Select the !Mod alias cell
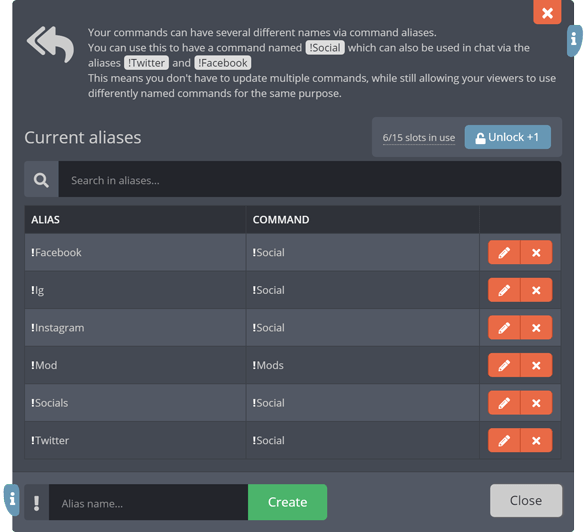This screenshot has height=532, width=586. [x=135, y=365]
